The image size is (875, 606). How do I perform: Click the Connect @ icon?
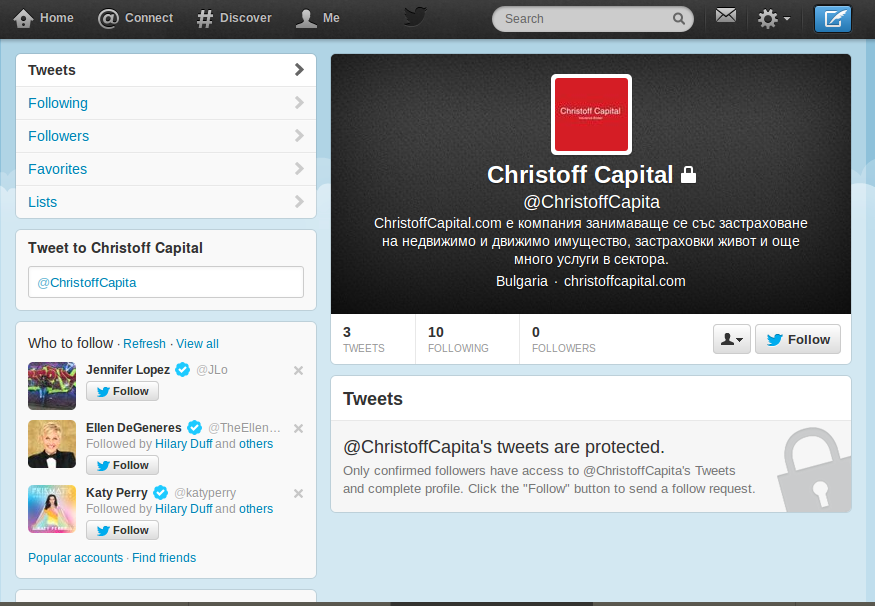tap(108, 18)
